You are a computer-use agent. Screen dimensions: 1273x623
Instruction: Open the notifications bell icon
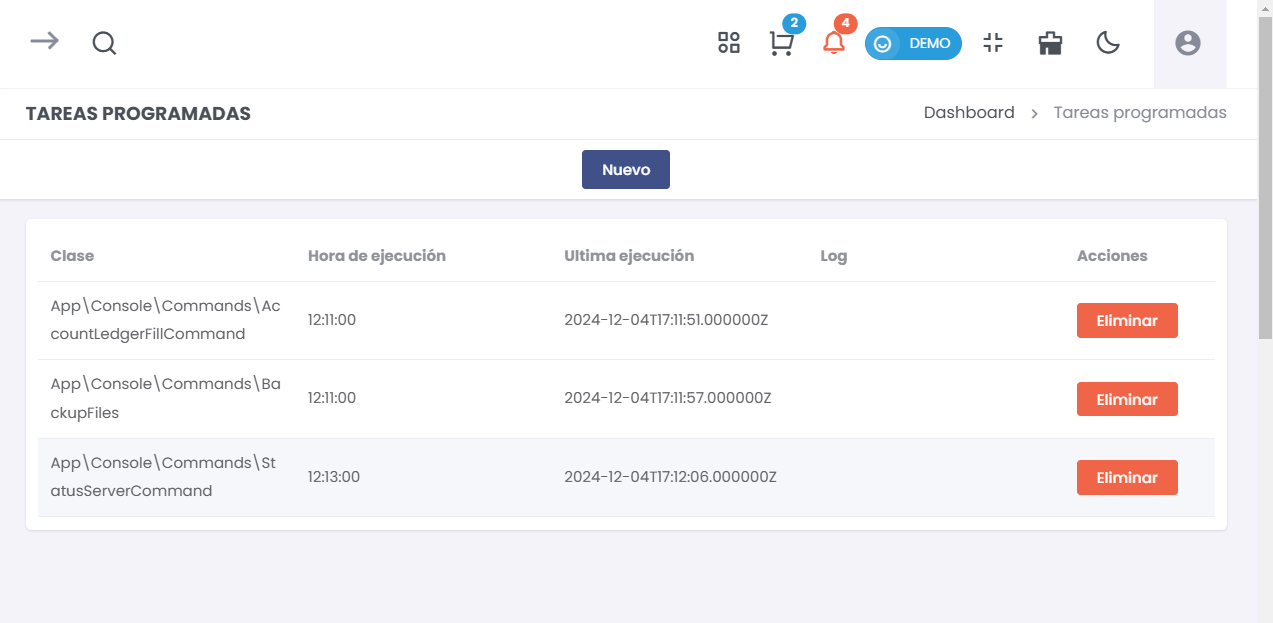833,43
